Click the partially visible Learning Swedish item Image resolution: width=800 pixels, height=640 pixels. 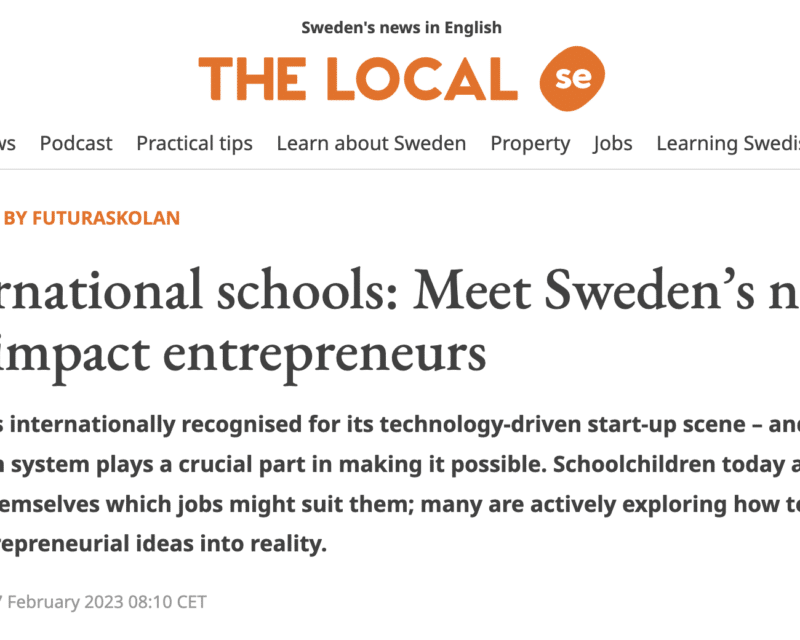click(727, 143)
